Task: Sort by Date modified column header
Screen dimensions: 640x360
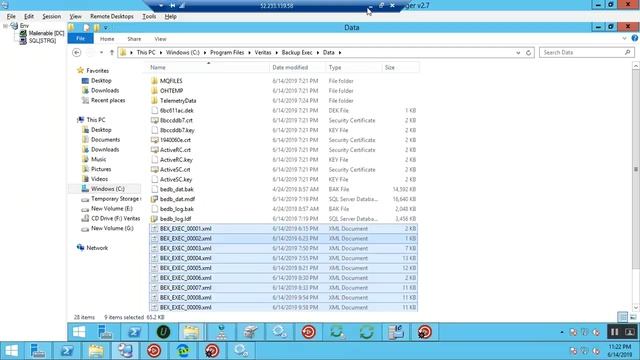Action: pos(297,67)
